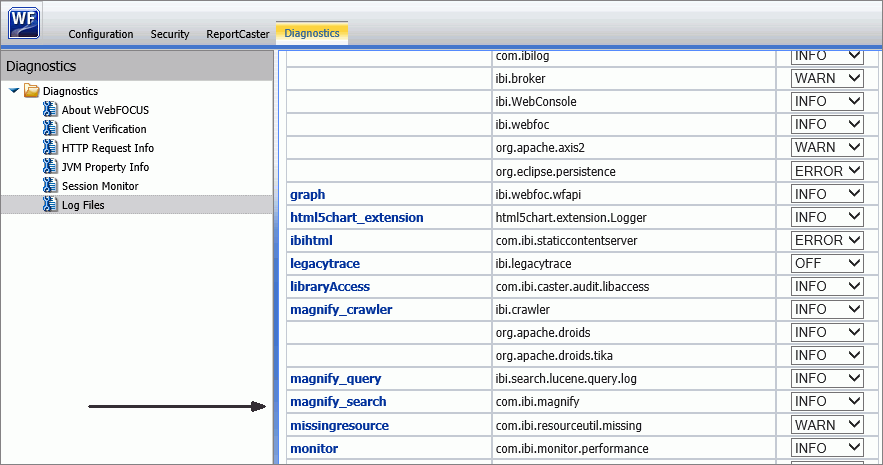Open level dropdown for com.ibi.caster.audit.libaccess

point(827,287)
